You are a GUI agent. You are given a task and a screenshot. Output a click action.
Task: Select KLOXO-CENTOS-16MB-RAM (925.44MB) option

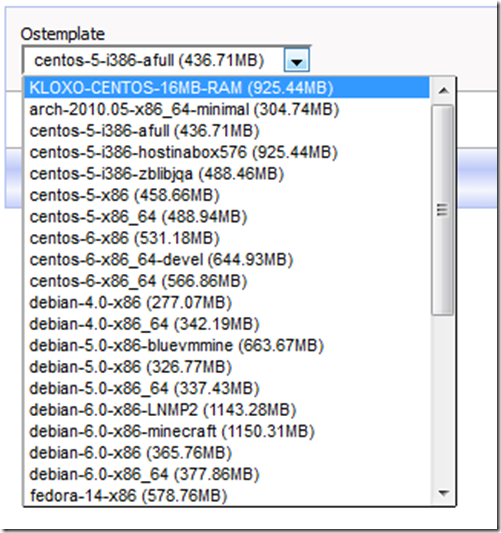pyautogui.click(x=227, y=88)
